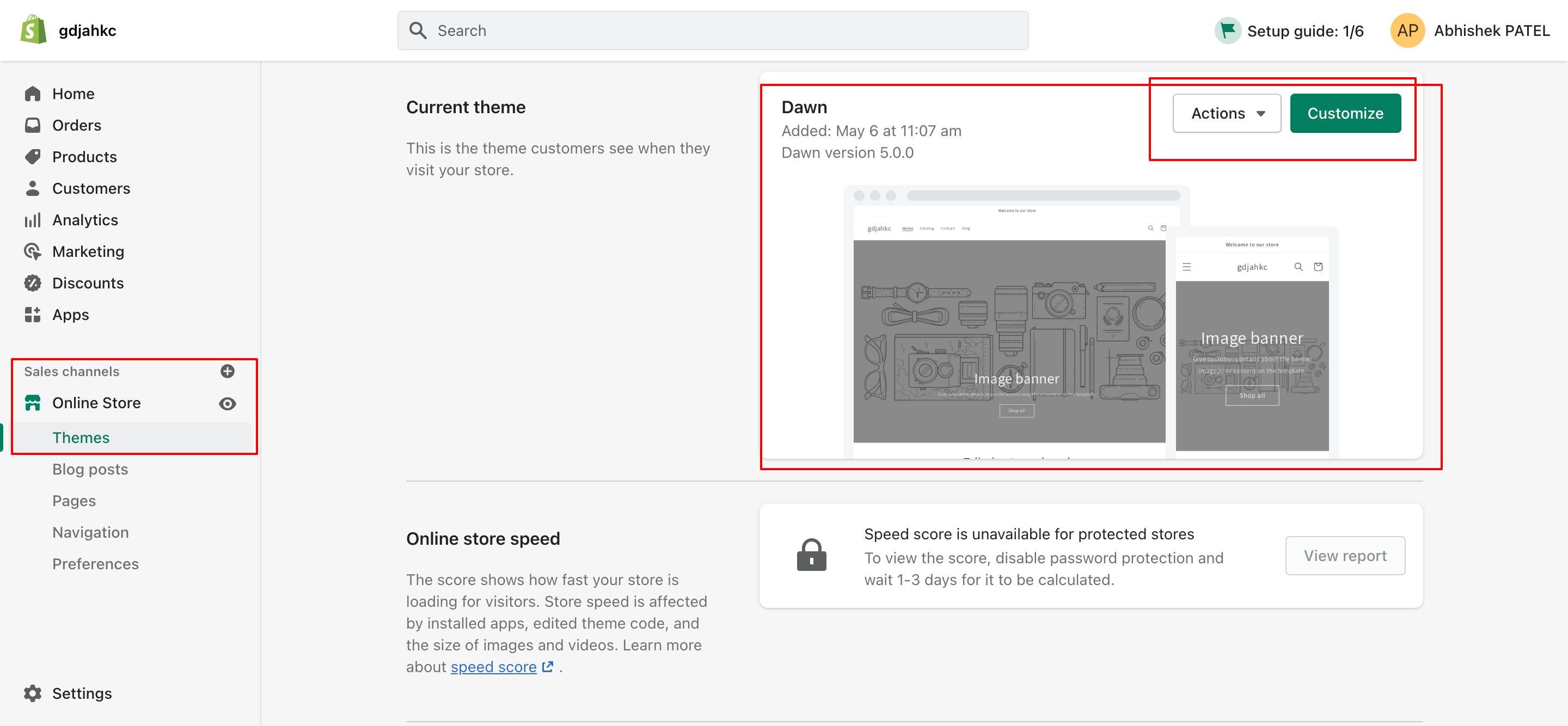Add a sales channel with plus icon
Image resolution: width=1568 pixels, height=726 pixels.
(x=228, y=371)
